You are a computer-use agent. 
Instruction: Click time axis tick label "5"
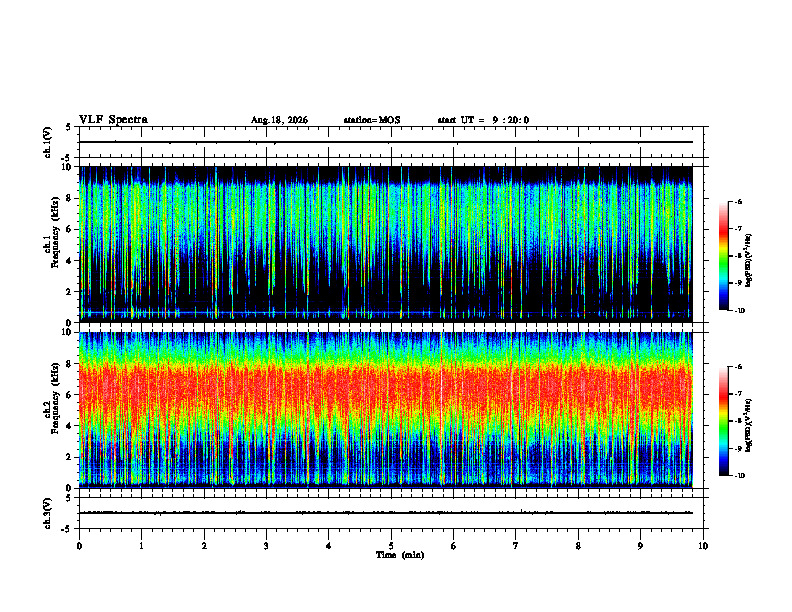[x=391, y=546]
